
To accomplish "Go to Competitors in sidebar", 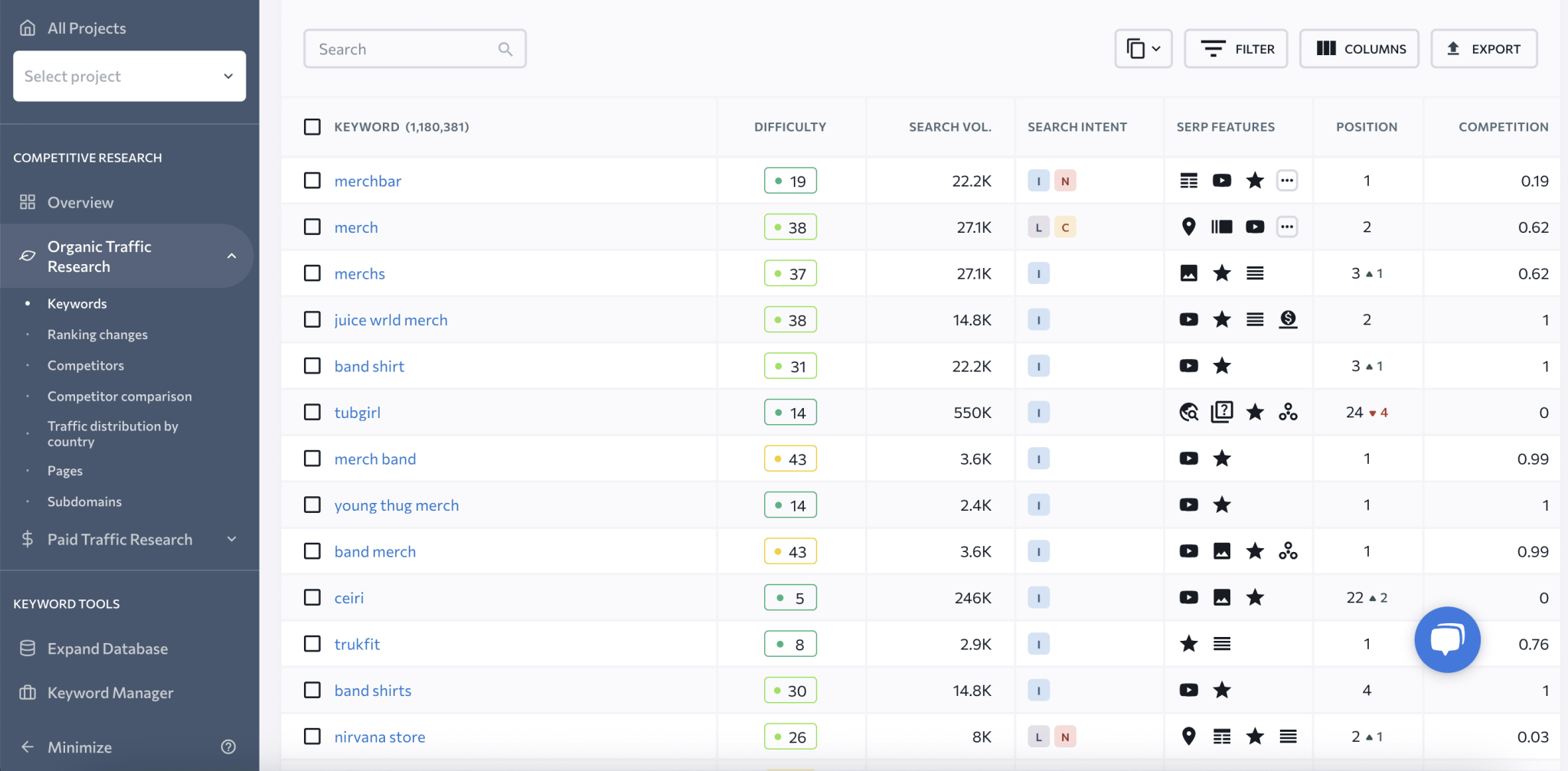I will tap(86, 365).
